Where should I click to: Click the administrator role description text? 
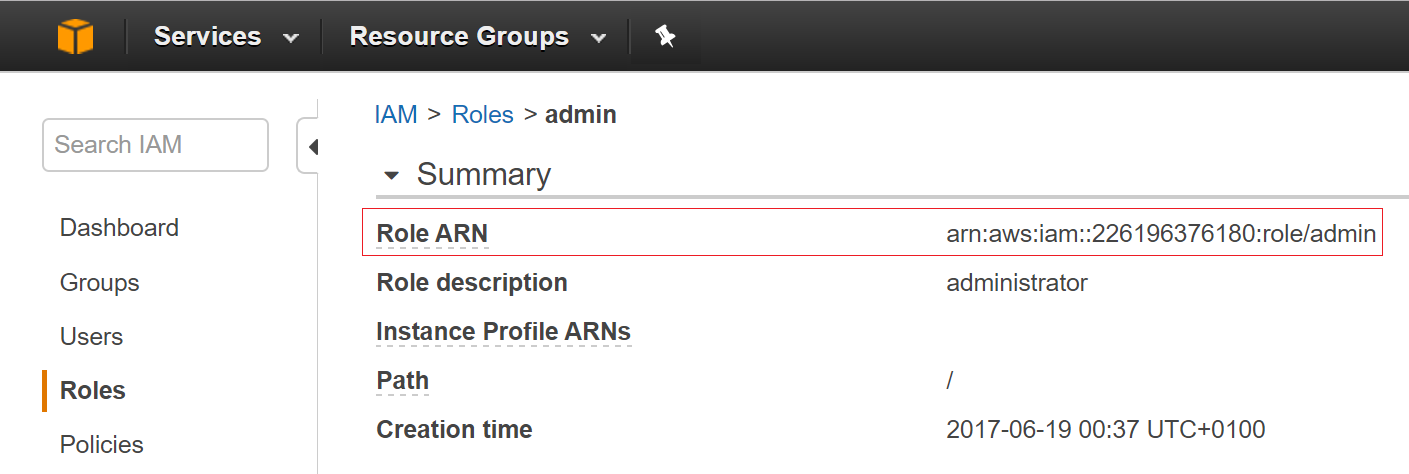coord(1016,283)
